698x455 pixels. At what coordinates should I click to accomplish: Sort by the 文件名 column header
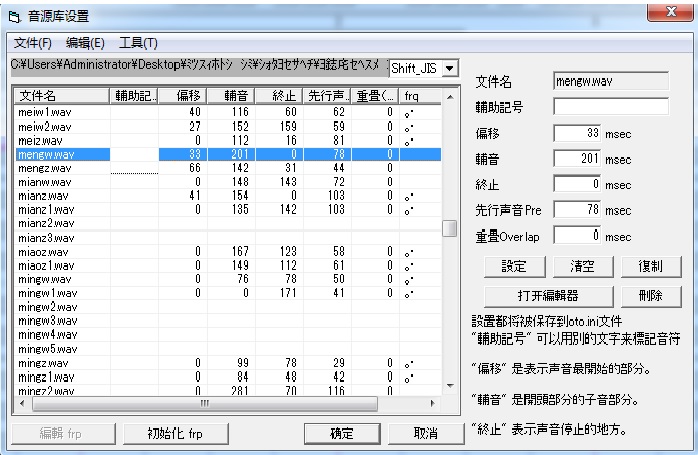62,96
